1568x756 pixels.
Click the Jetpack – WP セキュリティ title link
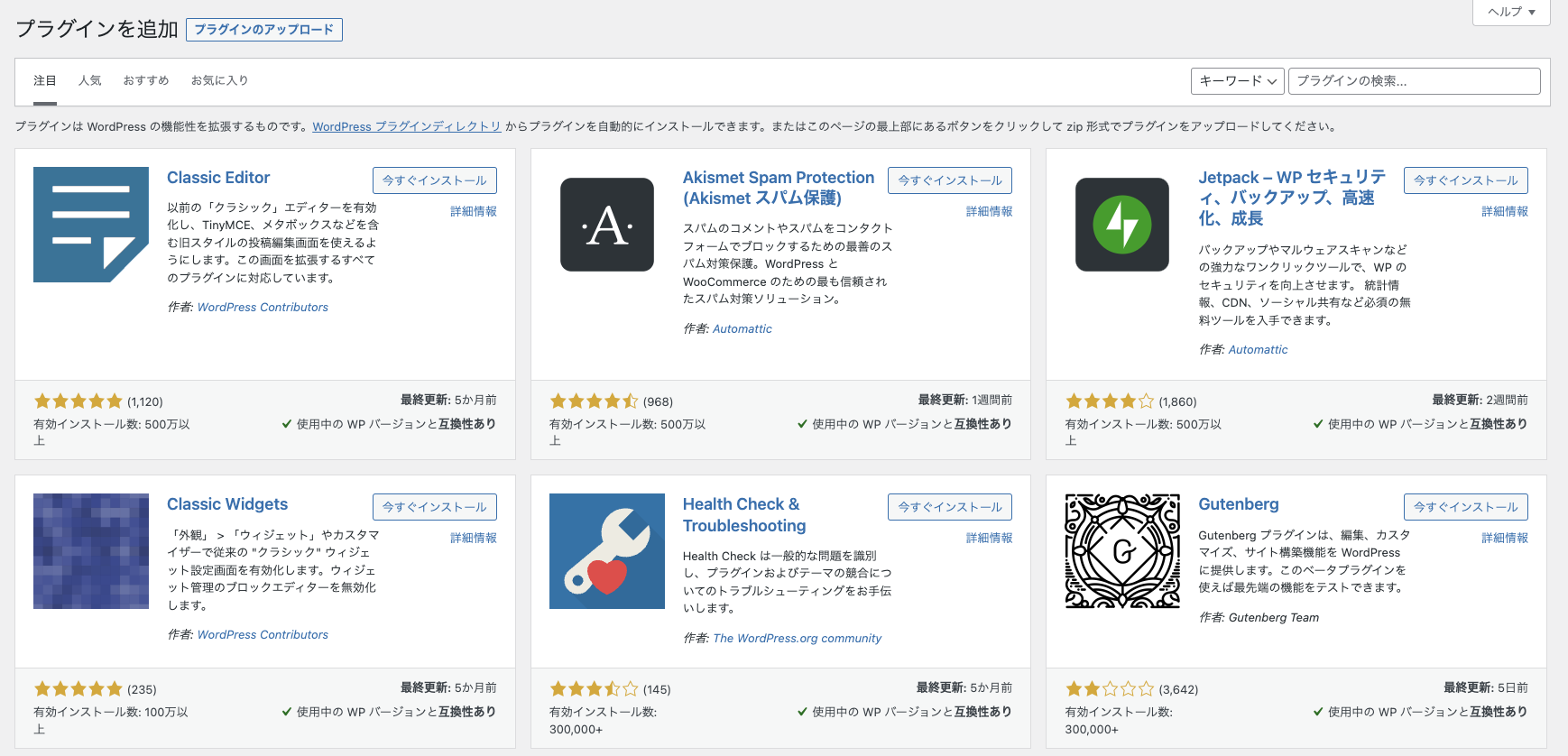pos(1292,198)
